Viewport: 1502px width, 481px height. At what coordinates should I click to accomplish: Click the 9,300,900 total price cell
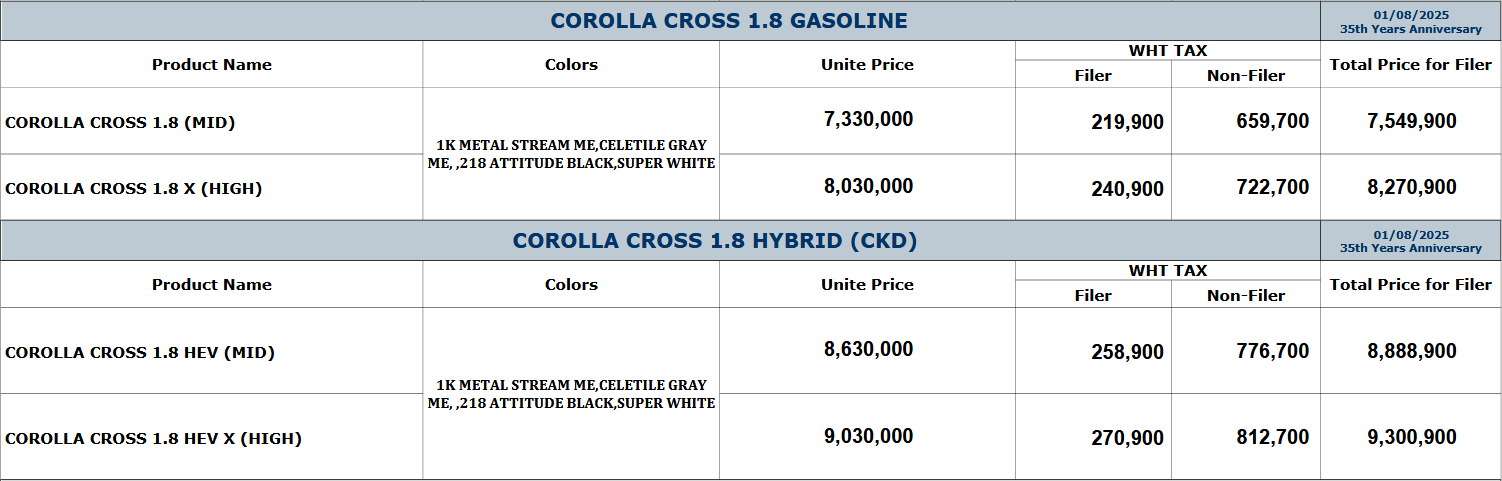coord(1411,438)
